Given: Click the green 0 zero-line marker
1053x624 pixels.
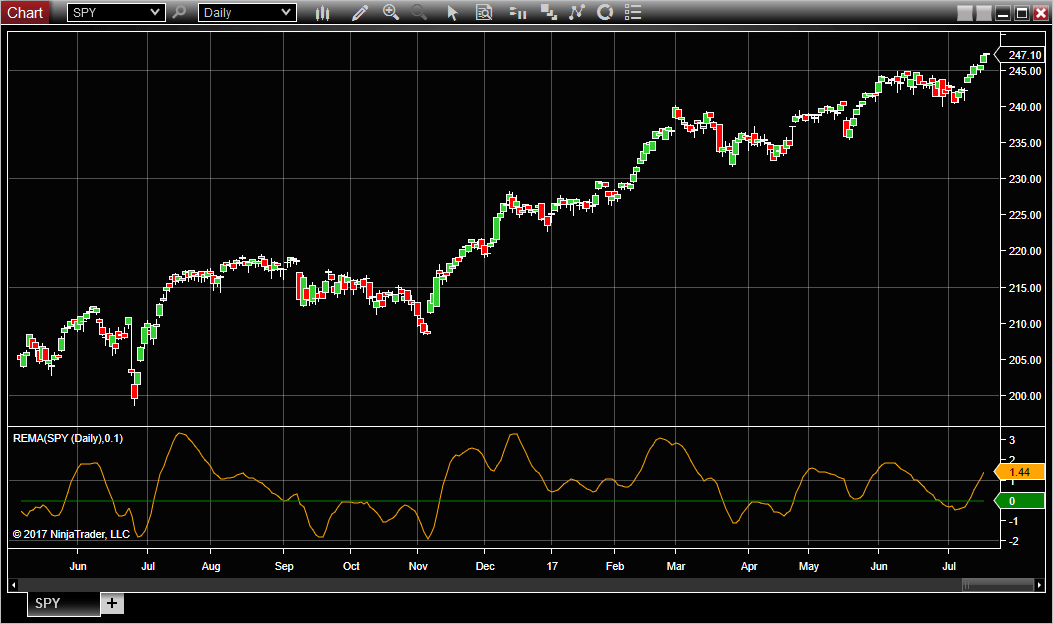Looking at the screenshot, I should coord(1019,501).
